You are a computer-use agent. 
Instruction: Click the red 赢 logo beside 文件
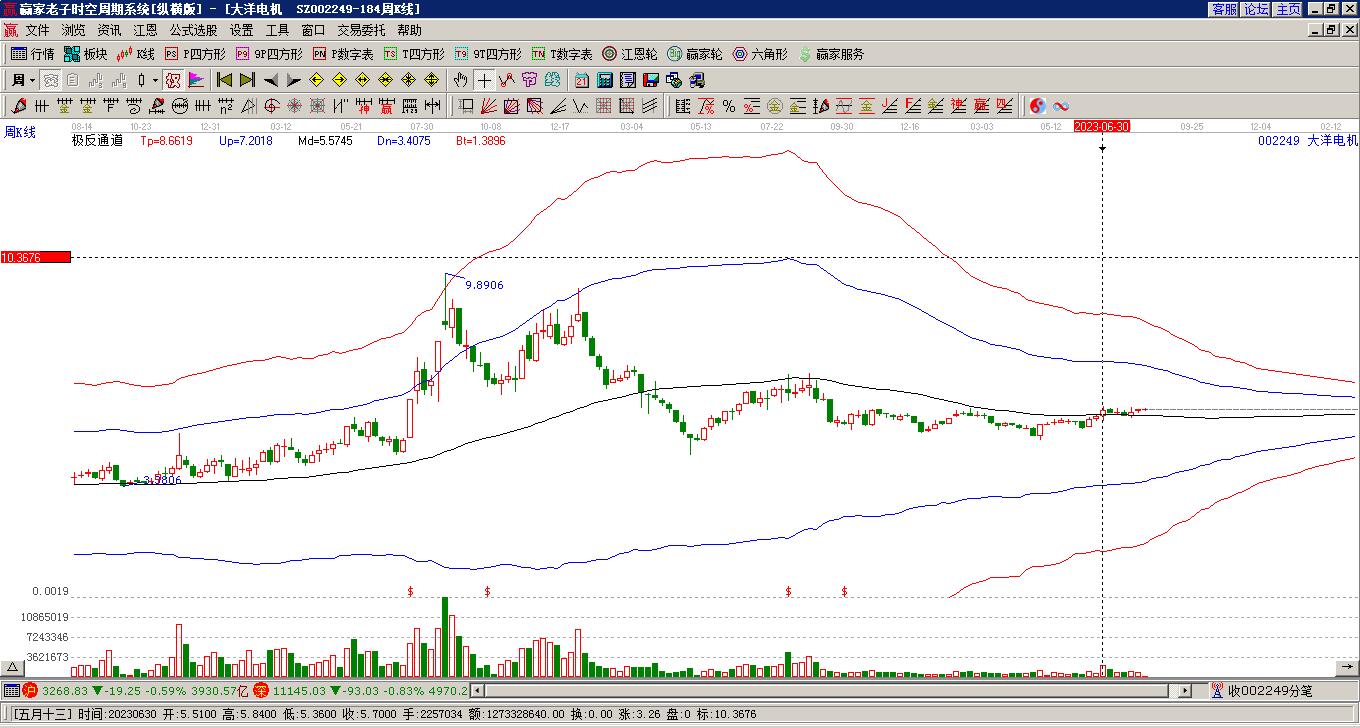tap(11, 31)
